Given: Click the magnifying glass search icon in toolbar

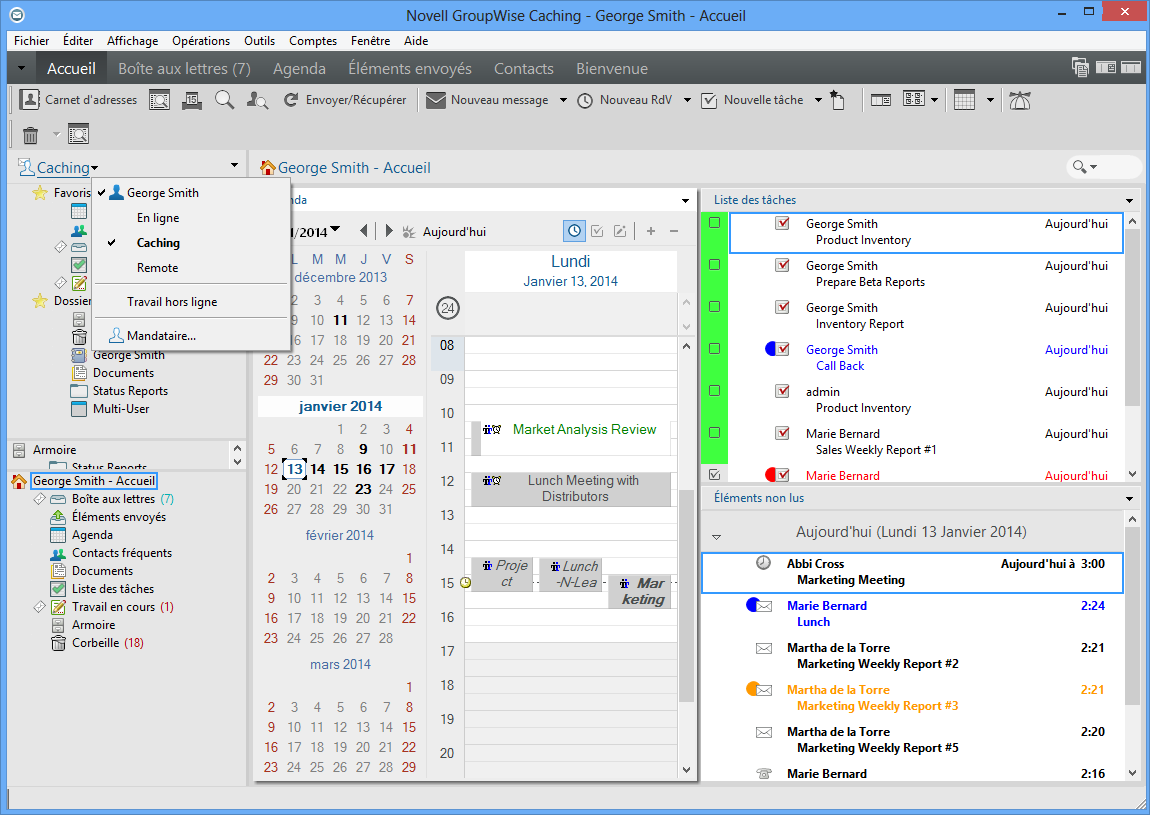Looking at the screenshot, I should point(224,100).
